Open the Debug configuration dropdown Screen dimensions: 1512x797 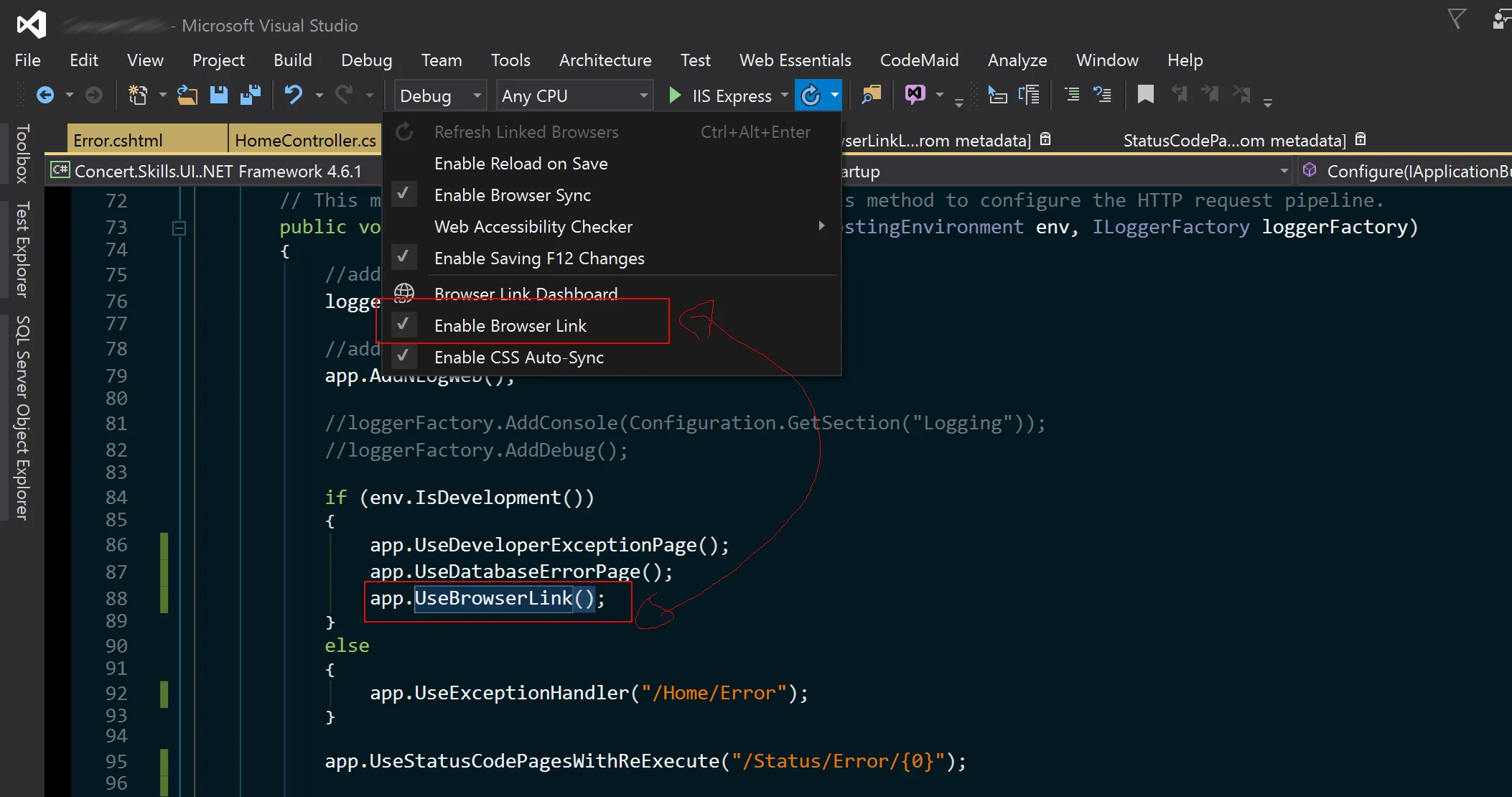click(439, 95)
